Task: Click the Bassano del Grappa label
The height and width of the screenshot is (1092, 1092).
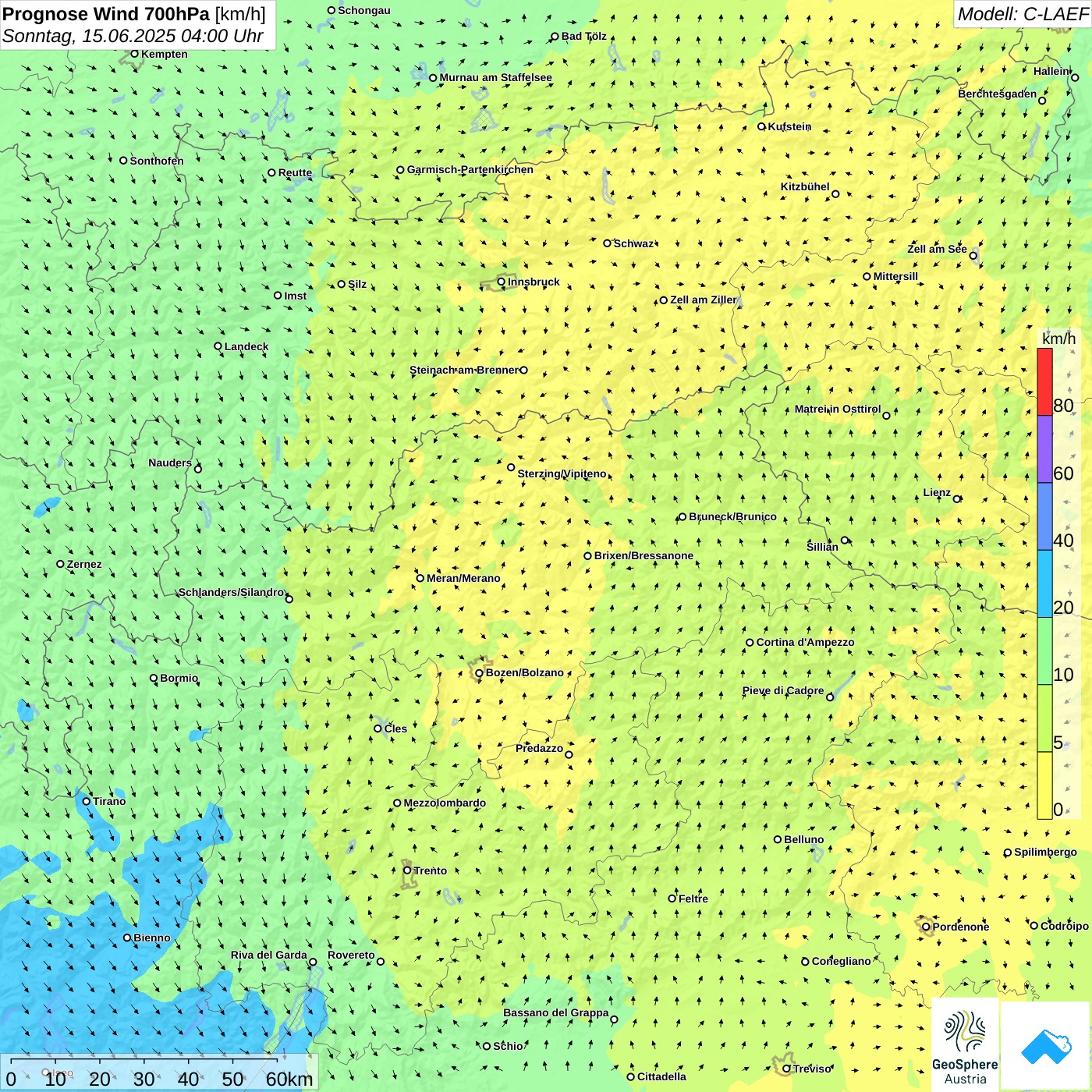Action: point(555,1012)
